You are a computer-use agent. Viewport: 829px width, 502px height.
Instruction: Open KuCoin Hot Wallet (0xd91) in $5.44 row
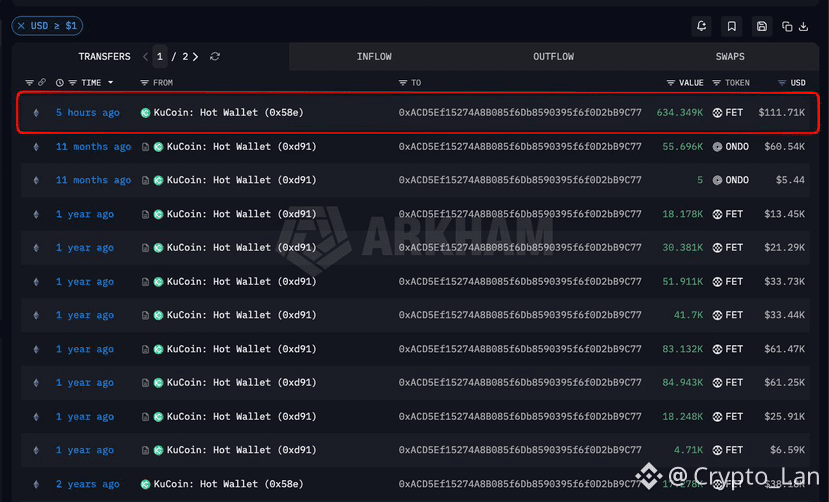pyautogui.click(x=242, y=180)
